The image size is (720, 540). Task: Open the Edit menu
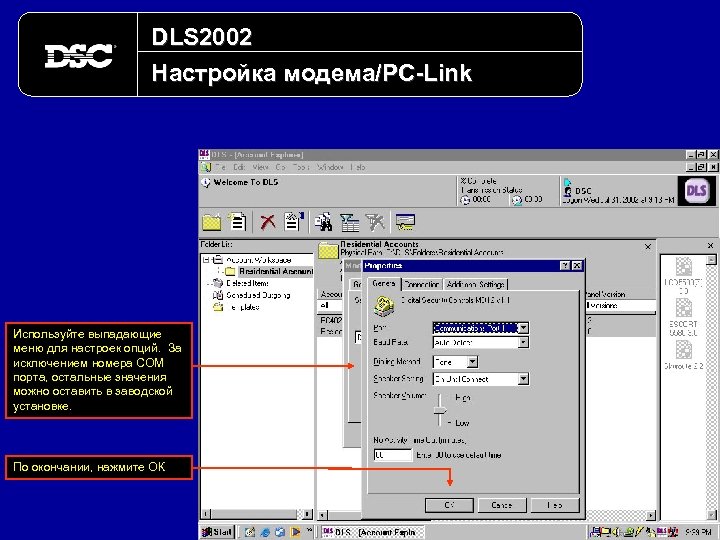(239, 167)
